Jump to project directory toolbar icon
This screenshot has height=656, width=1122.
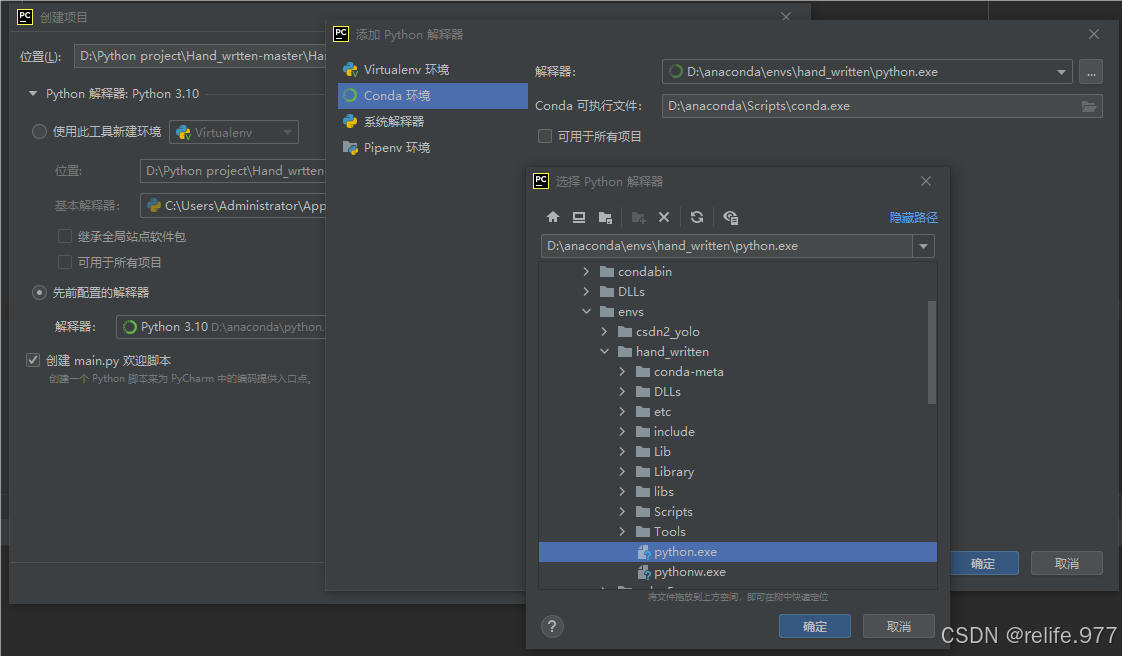[x=605, y=217]
